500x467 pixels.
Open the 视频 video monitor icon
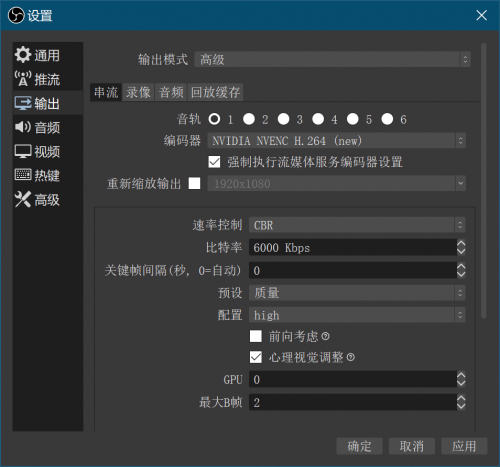[x=23, y=151]
